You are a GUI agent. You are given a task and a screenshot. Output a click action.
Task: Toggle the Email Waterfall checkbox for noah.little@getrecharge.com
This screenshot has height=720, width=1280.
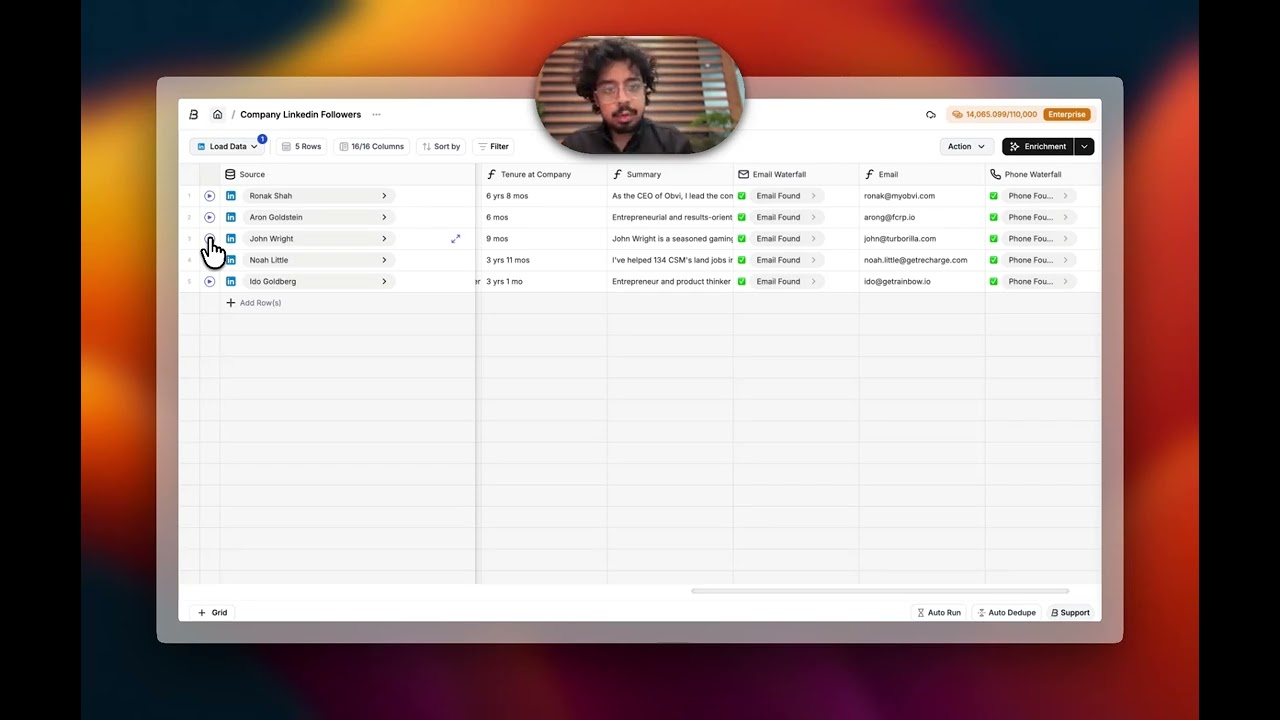click(x=742, y=260)
